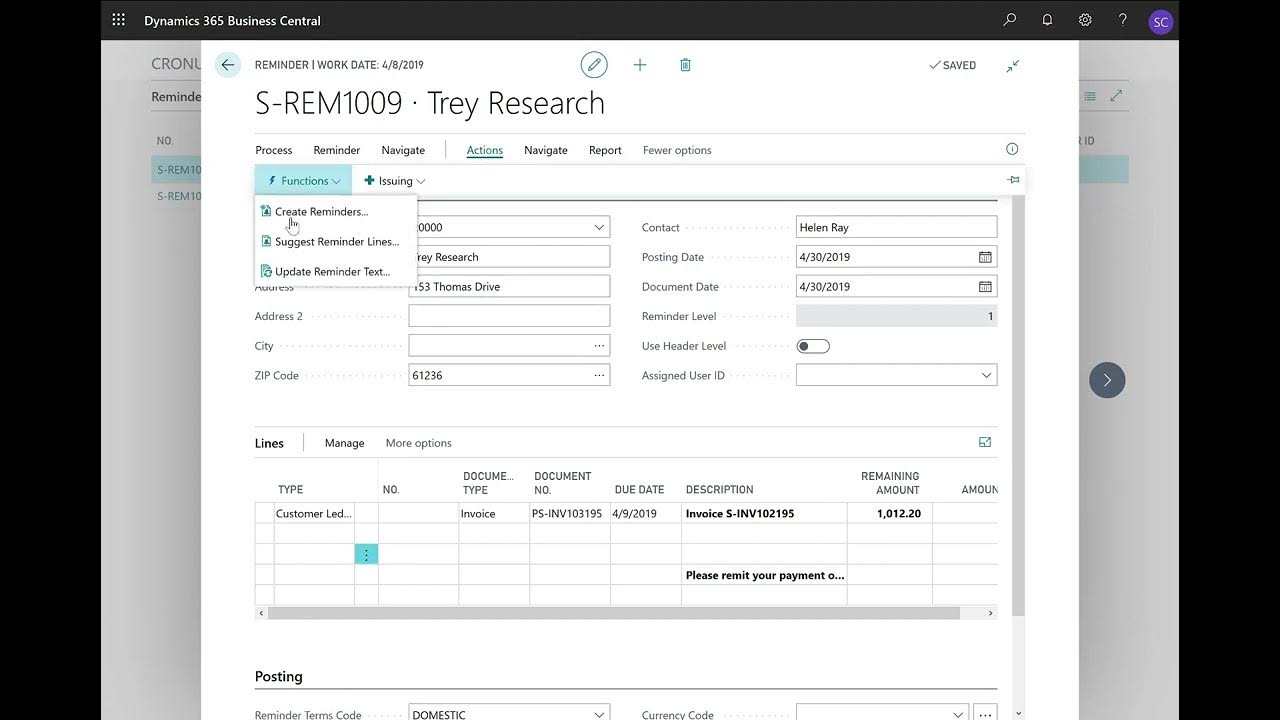Open the Report menu

pyautogui.click(x=605, y=150)
